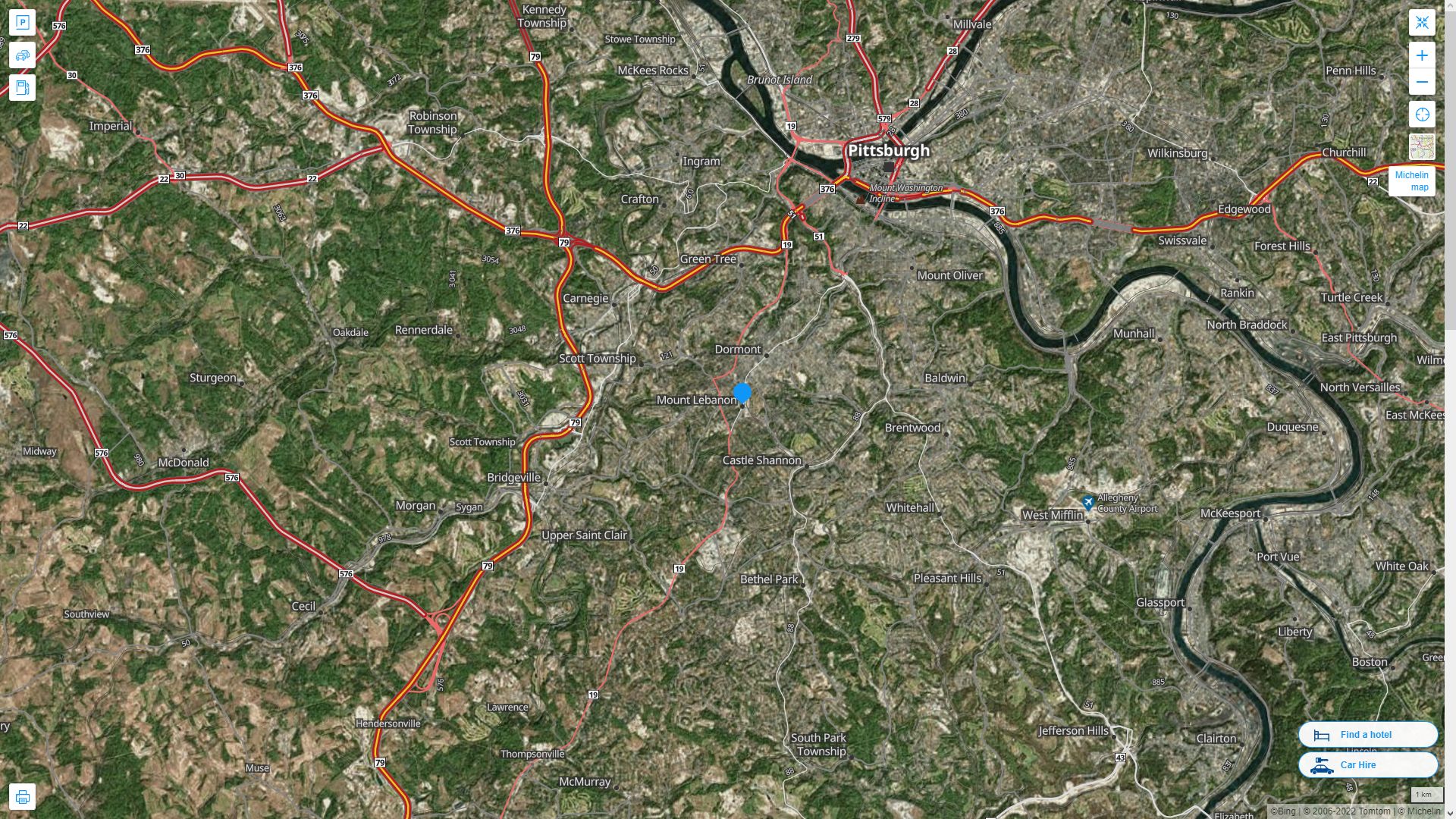This screenshot has height=819, width=1456.
Task: Click the Allegheny County Airport icon
Action: (x=1088, y=503)
